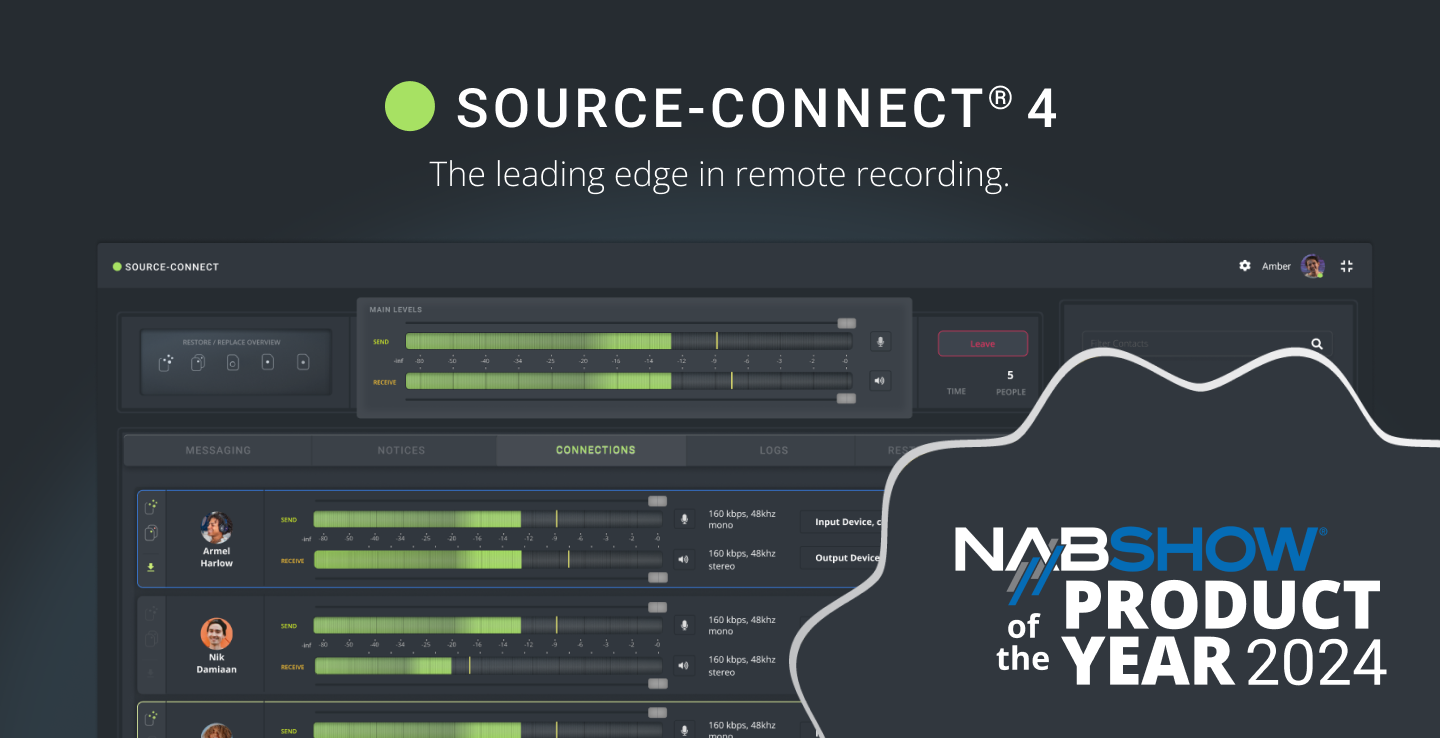Open the Logs tab

pos(773,450)
